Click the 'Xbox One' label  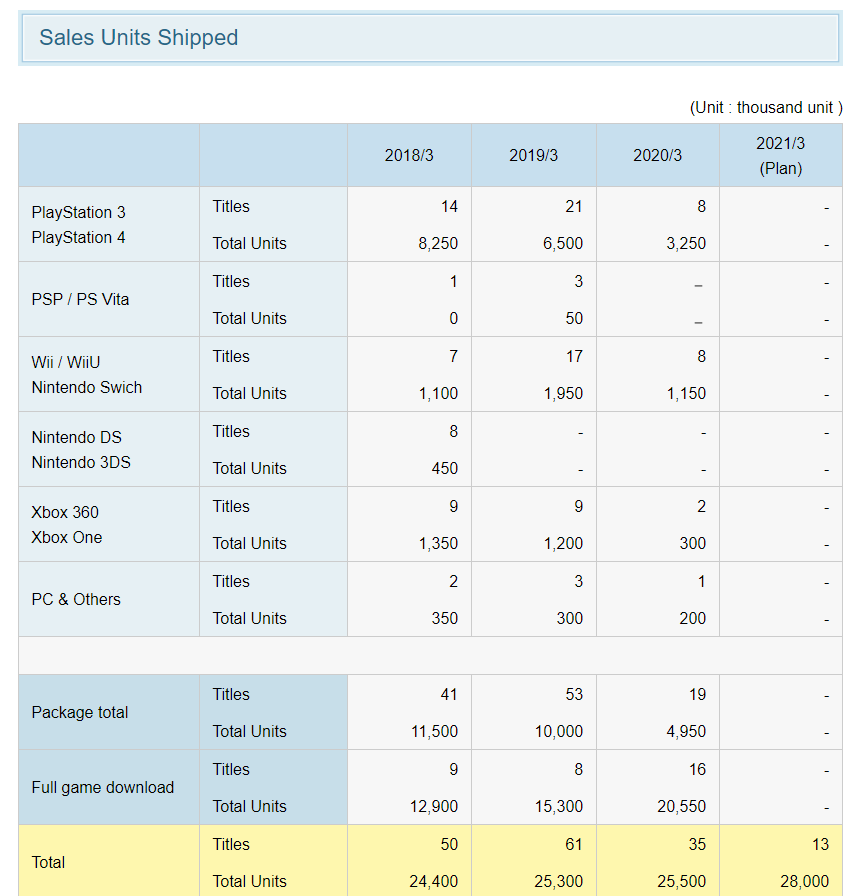pyautogui.click(x=67, y=538)
